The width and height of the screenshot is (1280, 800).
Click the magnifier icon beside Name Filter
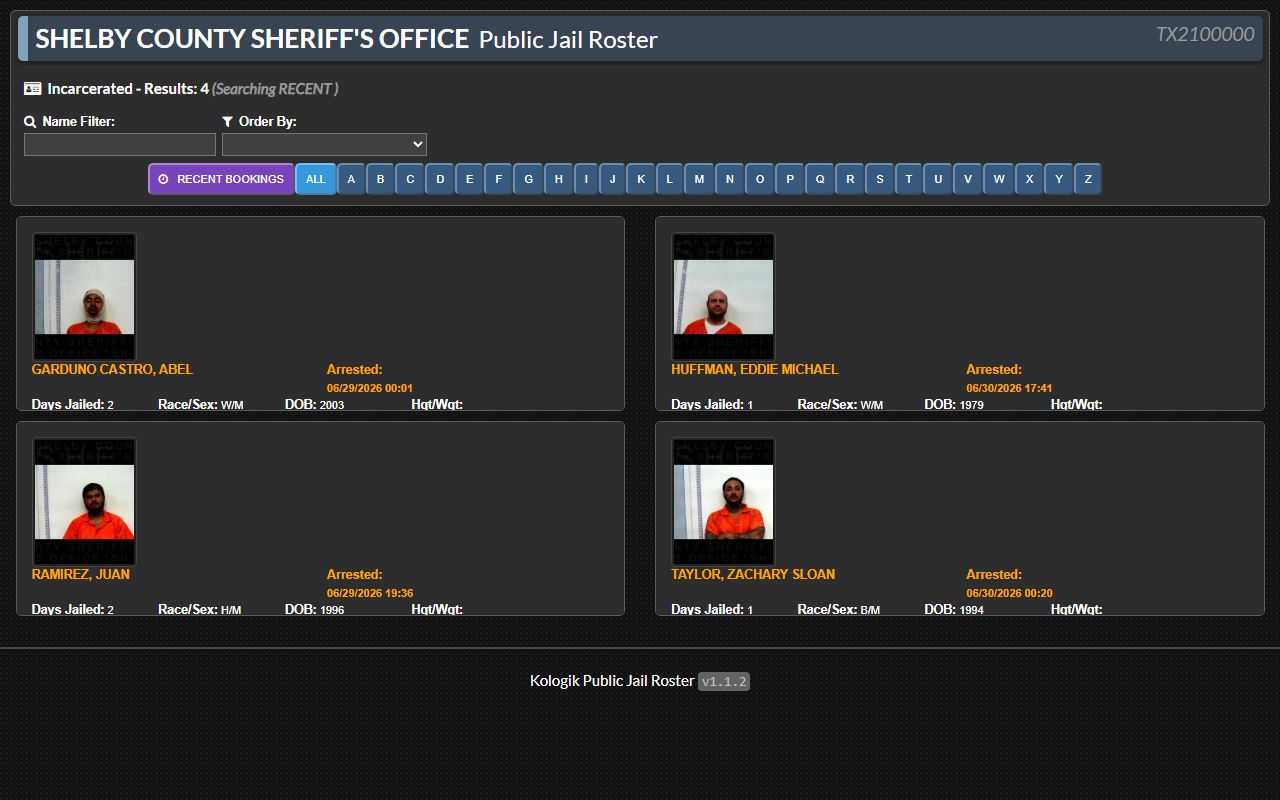[30, 122]
